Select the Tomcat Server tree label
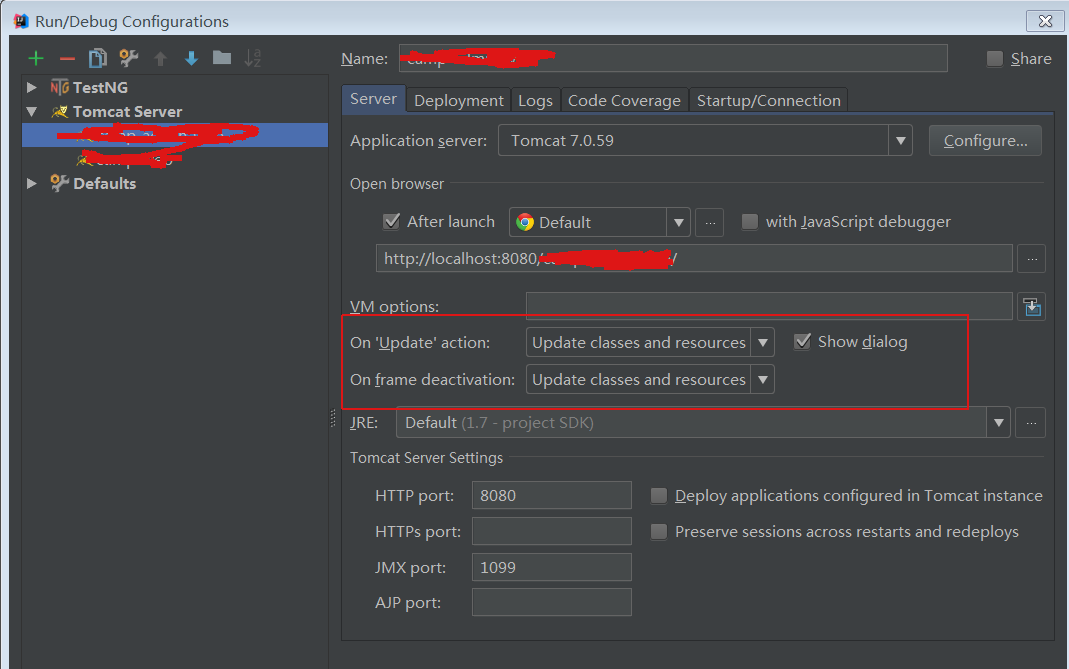The width and height of the screenshot is (1069, 669). tap(127, 111)
